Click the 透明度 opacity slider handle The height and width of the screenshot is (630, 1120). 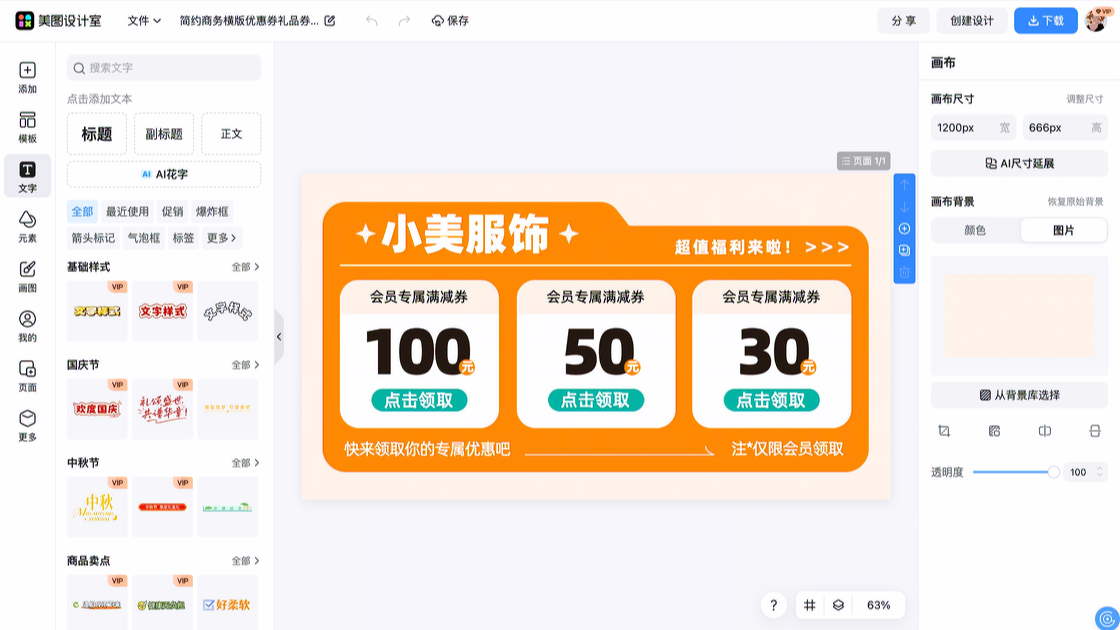(1053, 472)
